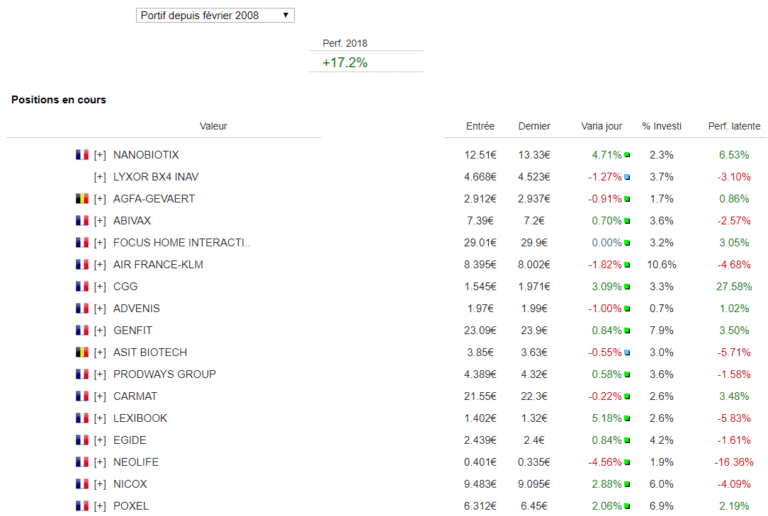Expand the [+] for AIR FRANCE-KLM
768x516 pixels.
click(x=100, y=265)
